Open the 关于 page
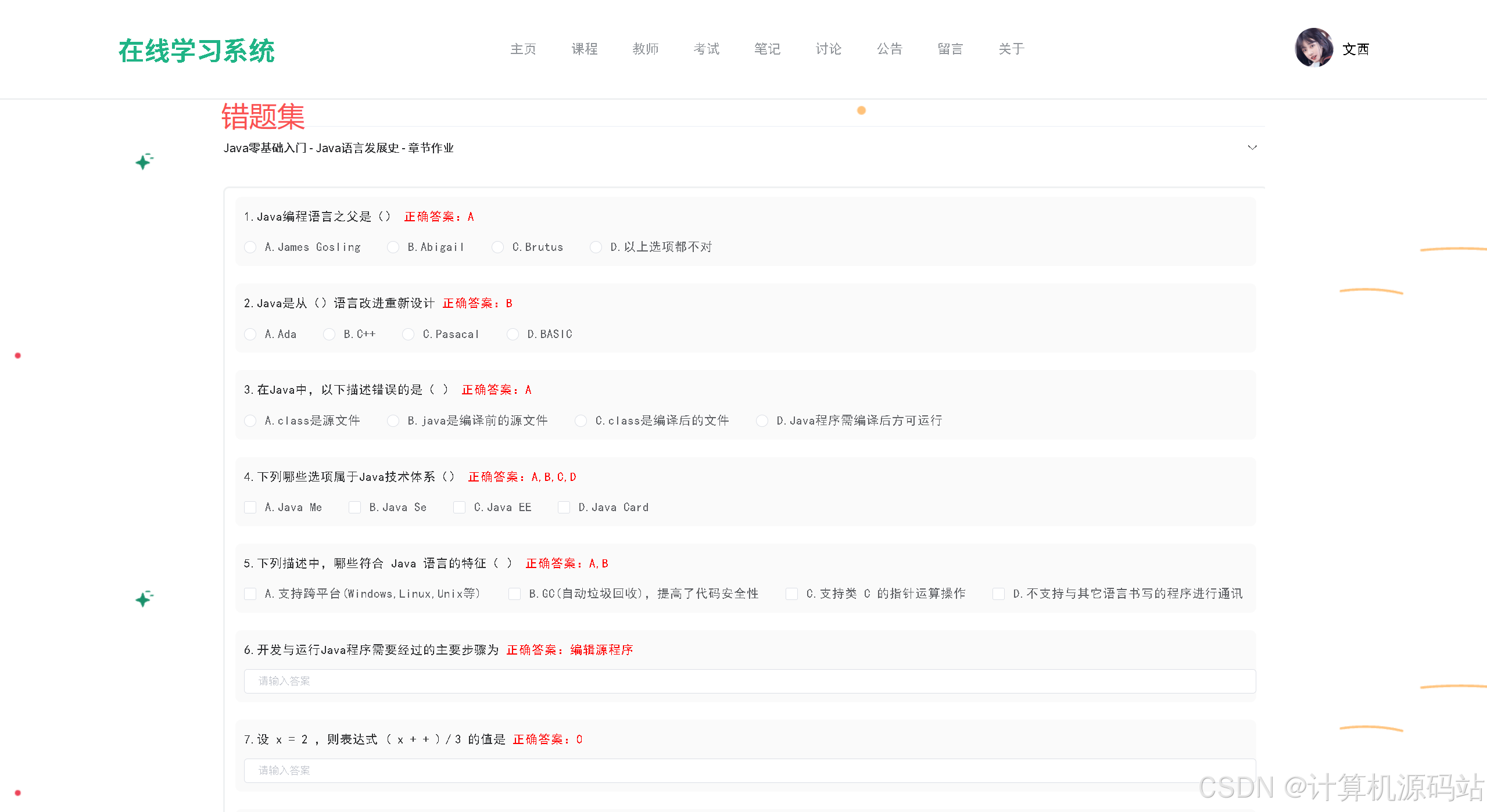1487x812 pixels. click(1011, 49)
